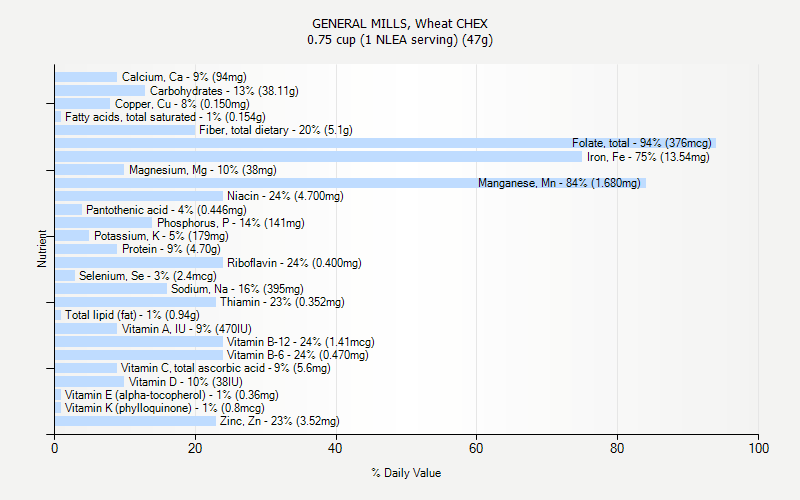The image size is (800, 500).
Task: Select the Thiamin - 23% label
Action: (282, 302)
